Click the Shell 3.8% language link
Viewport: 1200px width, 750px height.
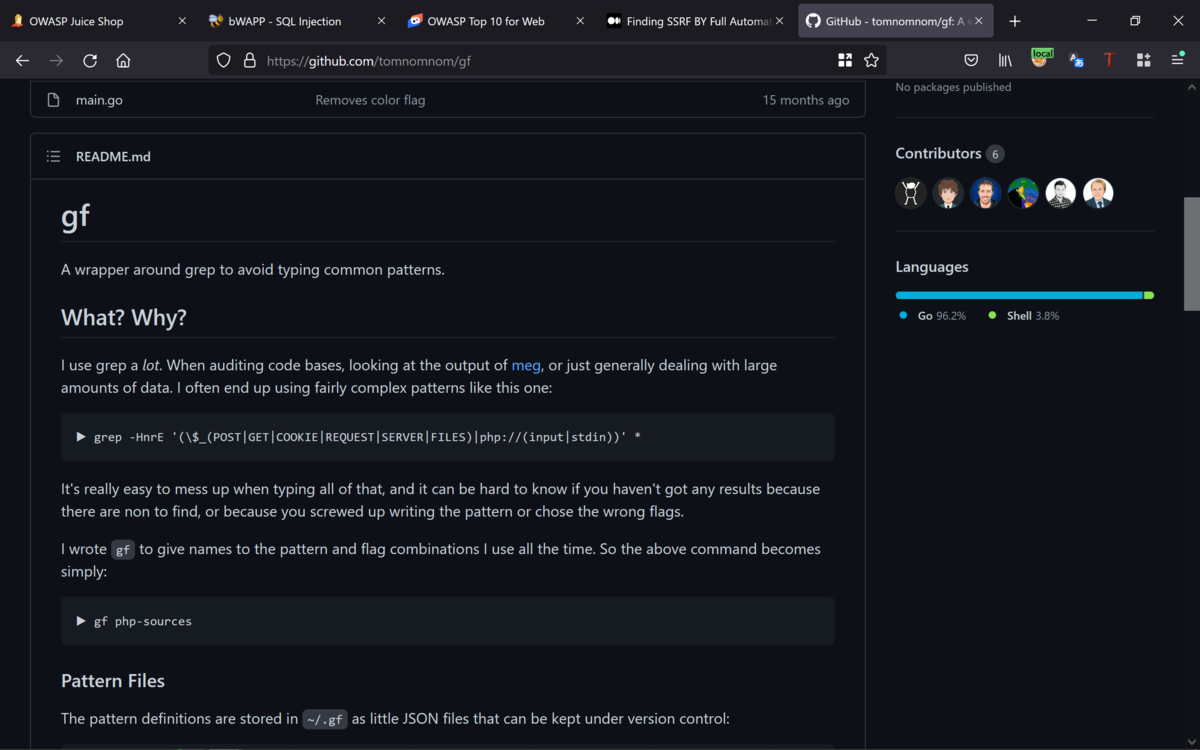pos(1024,315)
